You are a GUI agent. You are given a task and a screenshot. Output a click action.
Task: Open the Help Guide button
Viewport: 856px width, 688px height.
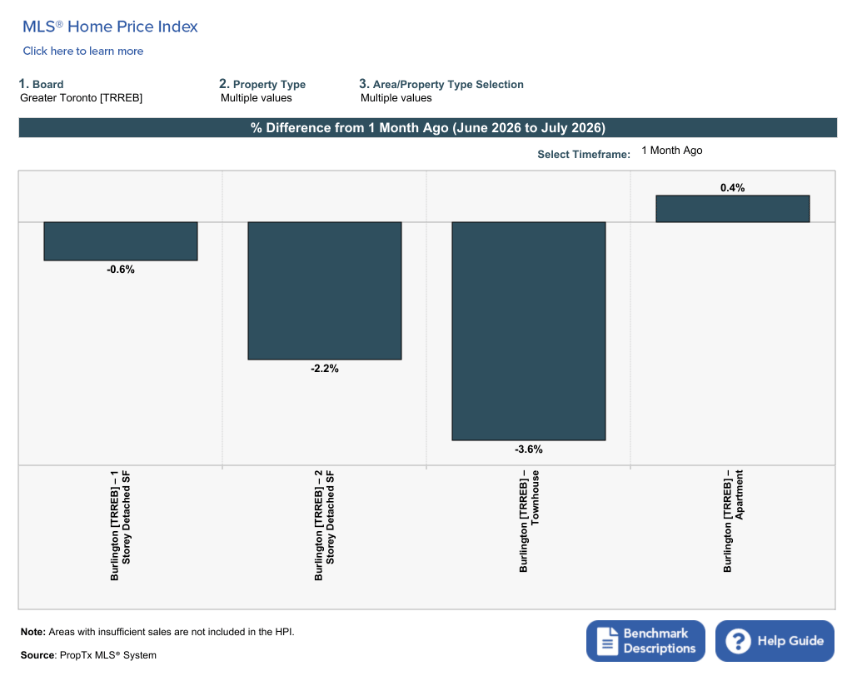coord(774,640)
